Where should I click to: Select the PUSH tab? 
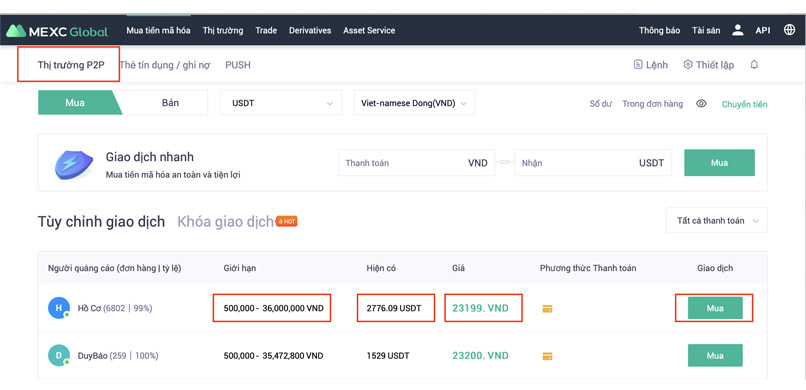tap(238, 65)
